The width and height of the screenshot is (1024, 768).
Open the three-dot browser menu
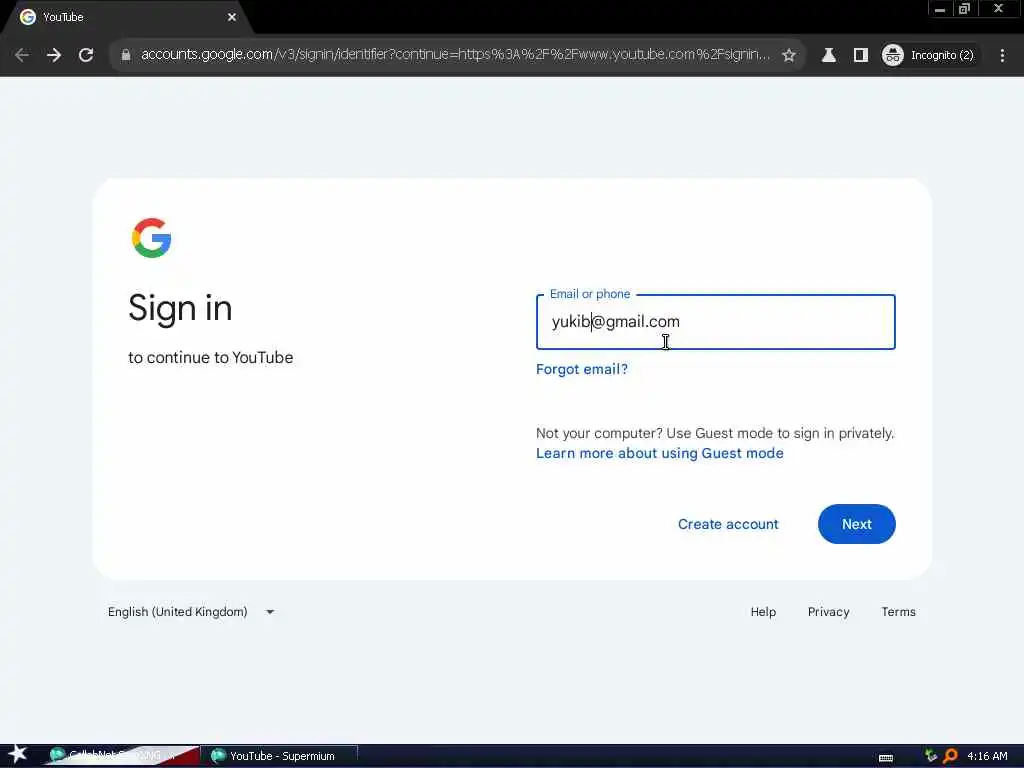[x=1002, y=55]
